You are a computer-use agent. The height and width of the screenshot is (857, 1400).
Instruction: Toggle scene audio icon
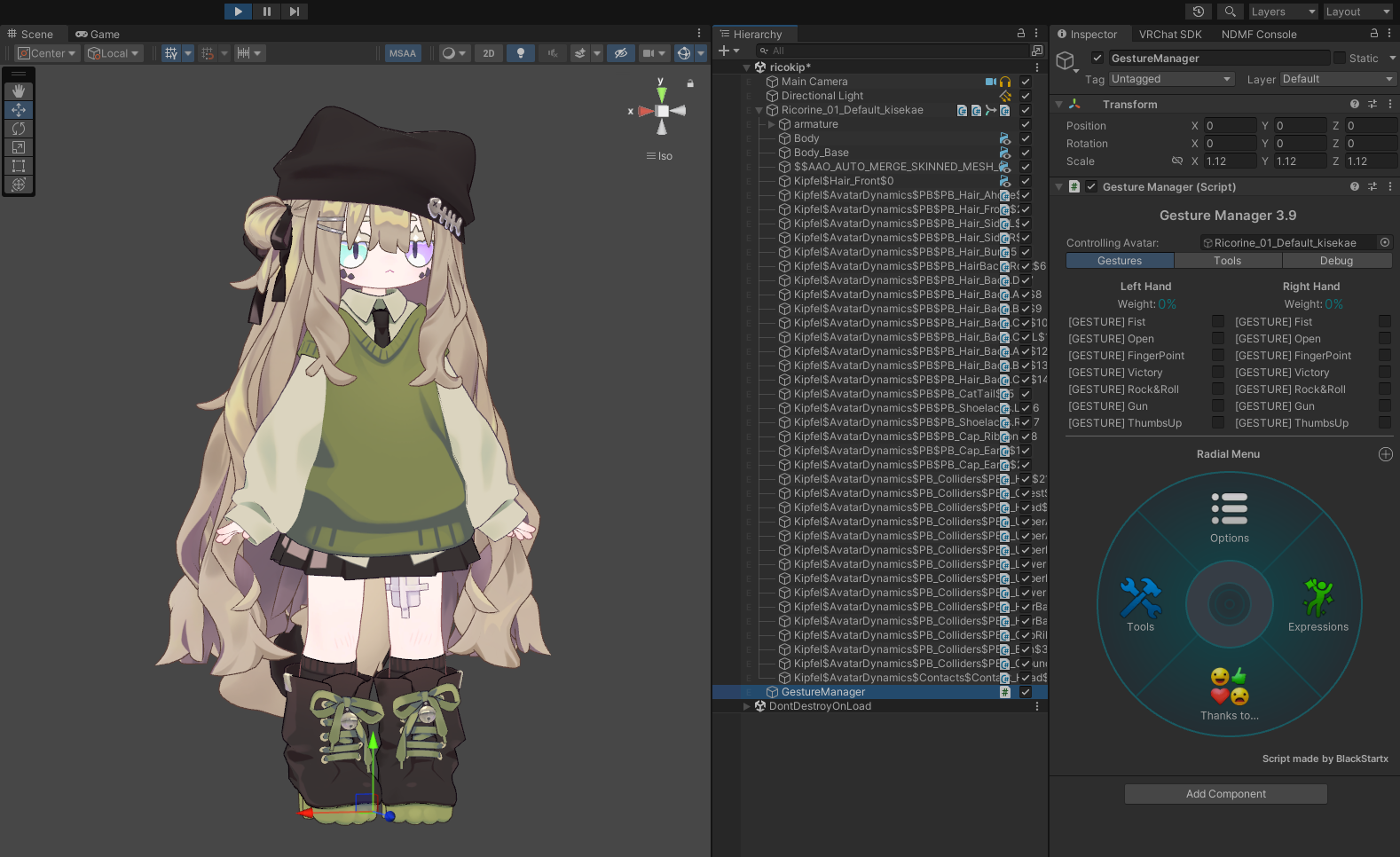[552, 53]
